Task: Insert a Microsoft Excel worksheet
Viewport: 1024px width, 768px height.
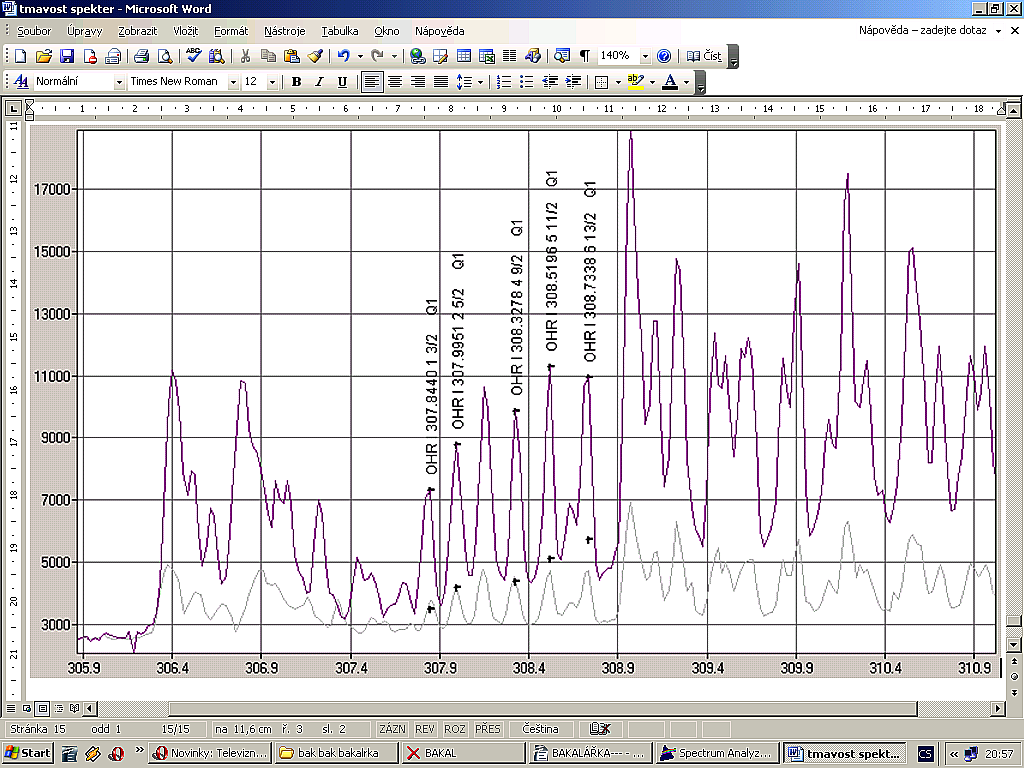Action: click(487, 56)
